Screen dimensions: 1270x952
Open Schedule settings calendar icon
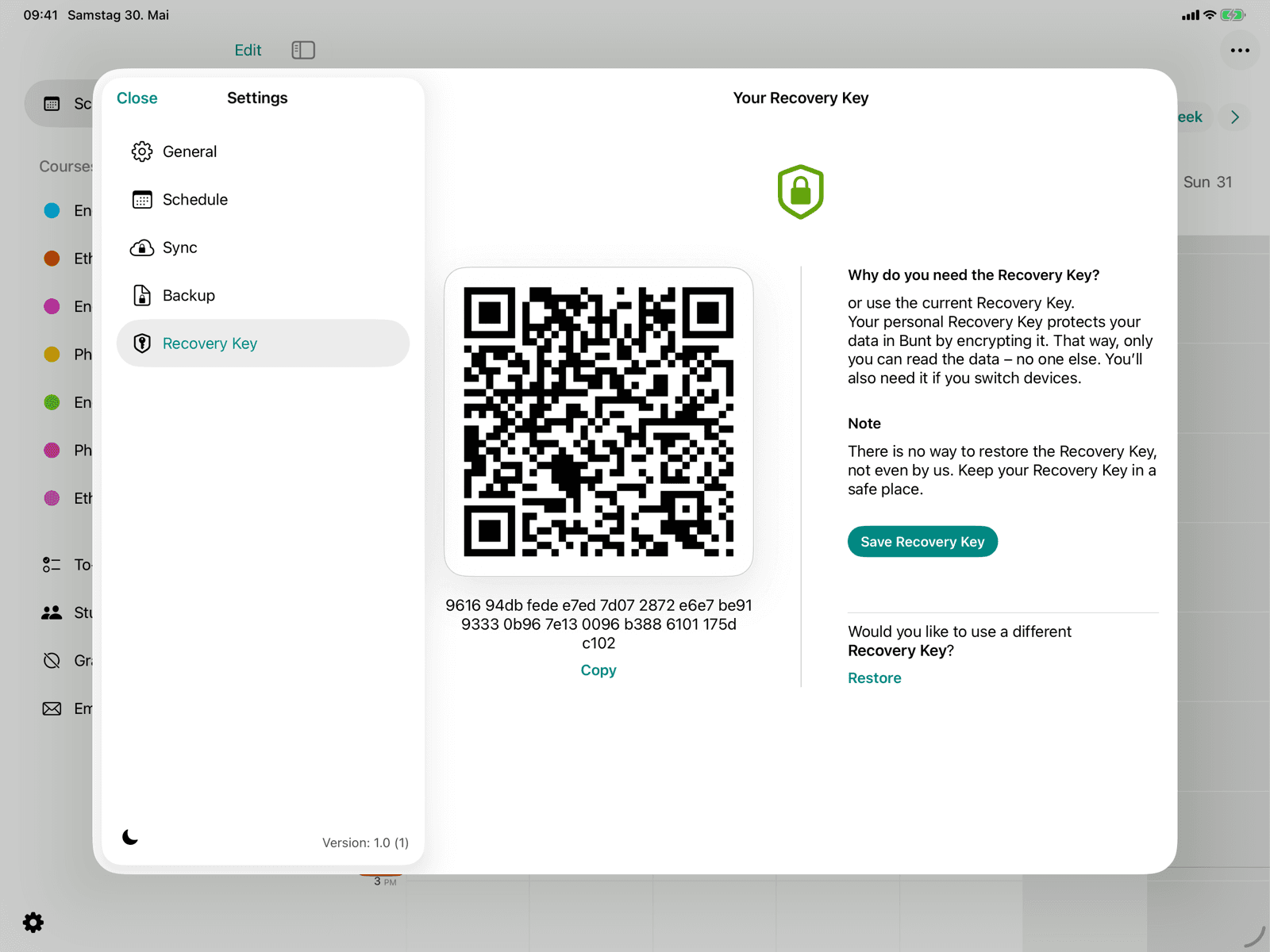(x=142, y=200)
